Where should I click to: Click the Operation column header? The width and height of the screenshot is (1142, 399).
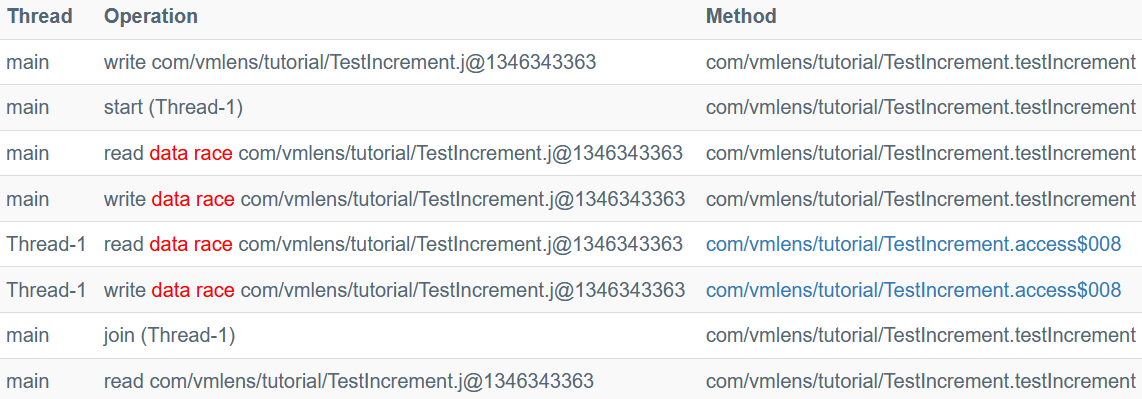tap(151, 17)
